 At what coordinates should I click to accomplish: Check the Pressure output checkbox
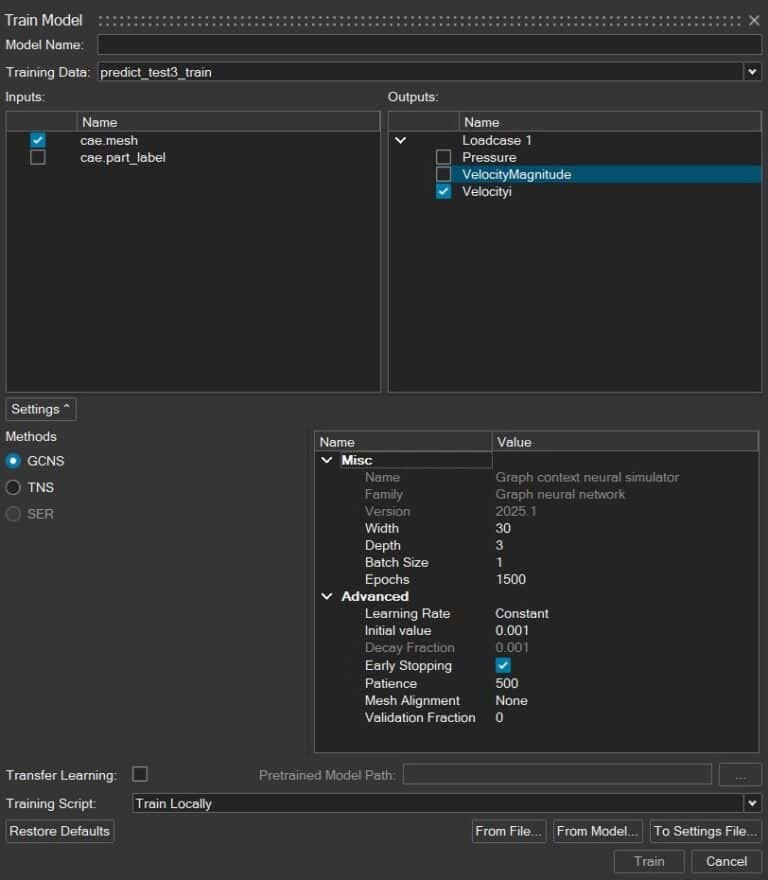pyautogui.click(x=444, y=157)
